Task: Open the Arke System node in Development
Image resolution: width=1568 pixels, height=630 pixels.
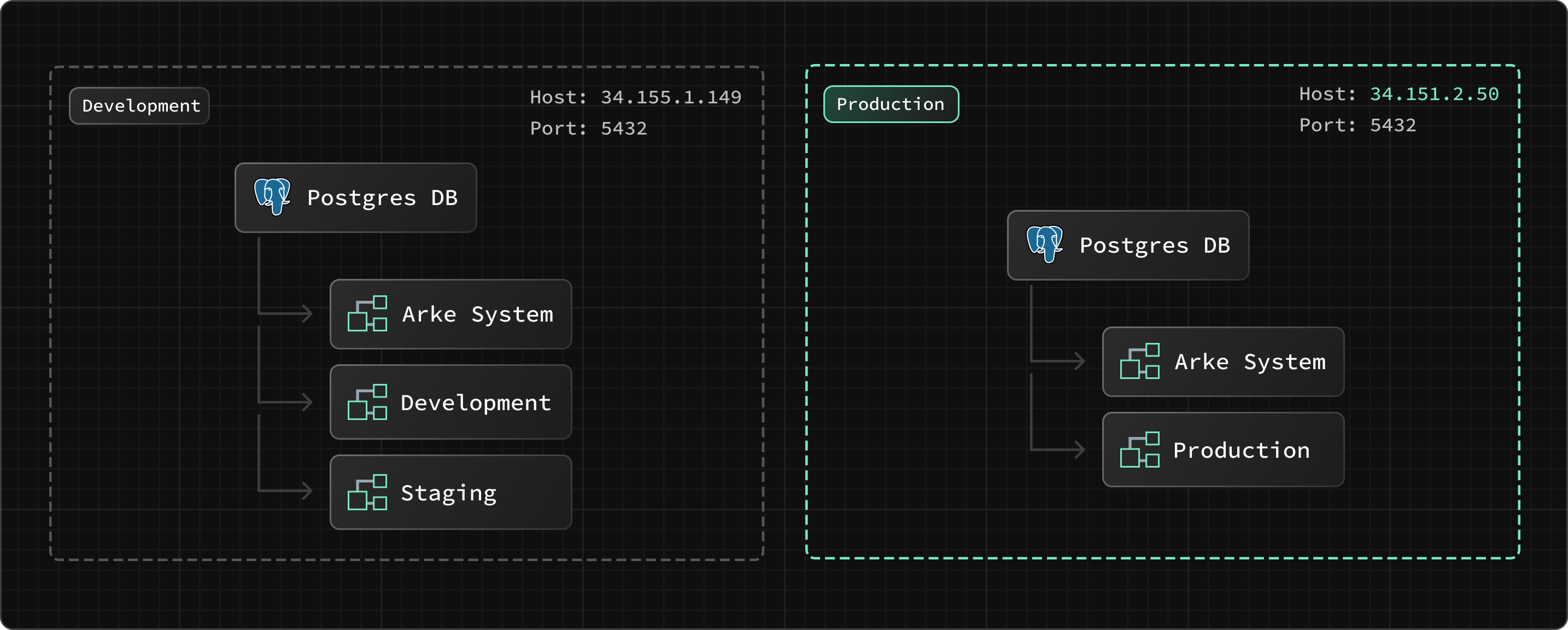Action: 450,314
